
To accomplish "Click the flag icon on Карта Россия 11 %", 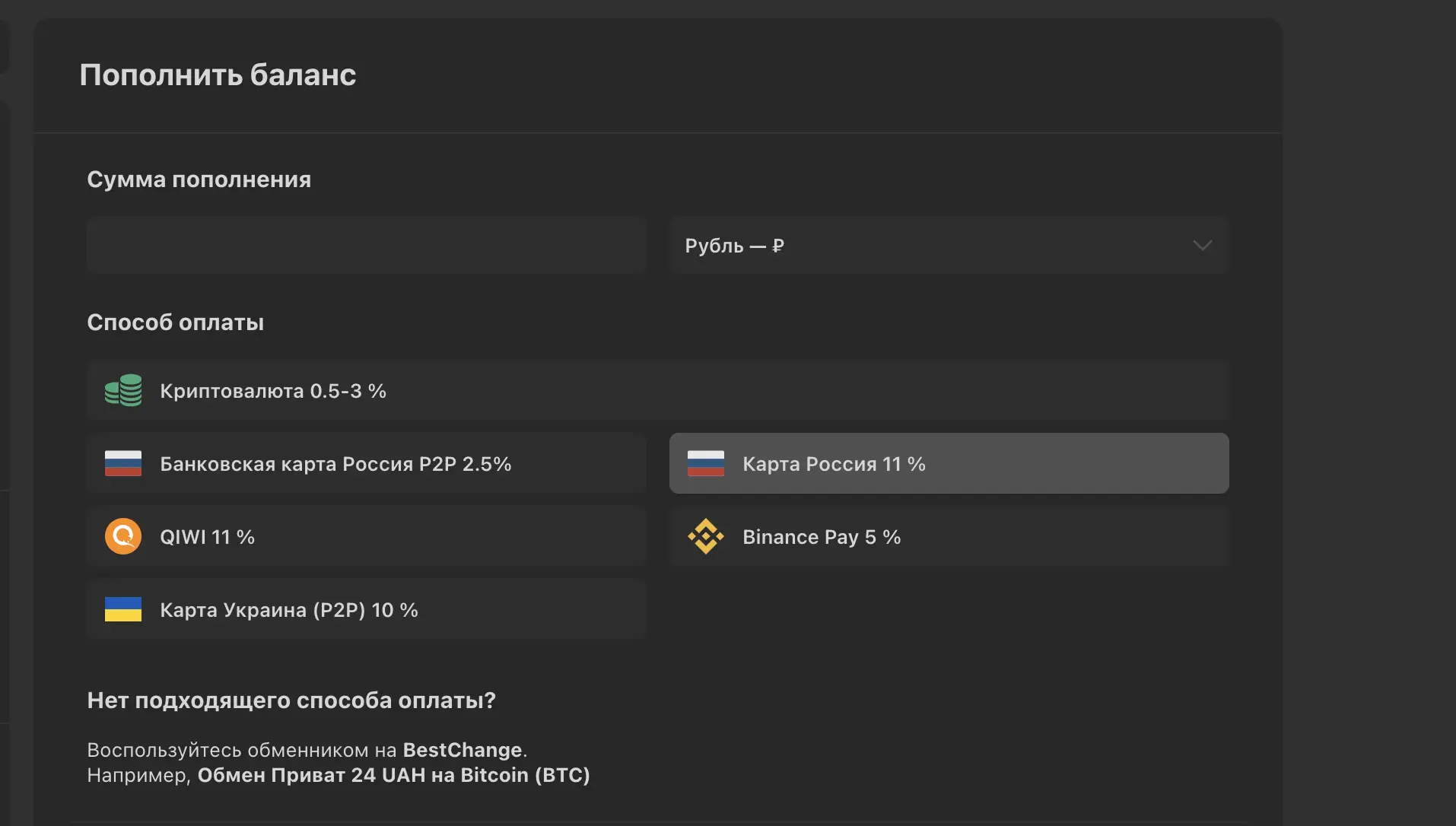I will (x=706, y=463).
